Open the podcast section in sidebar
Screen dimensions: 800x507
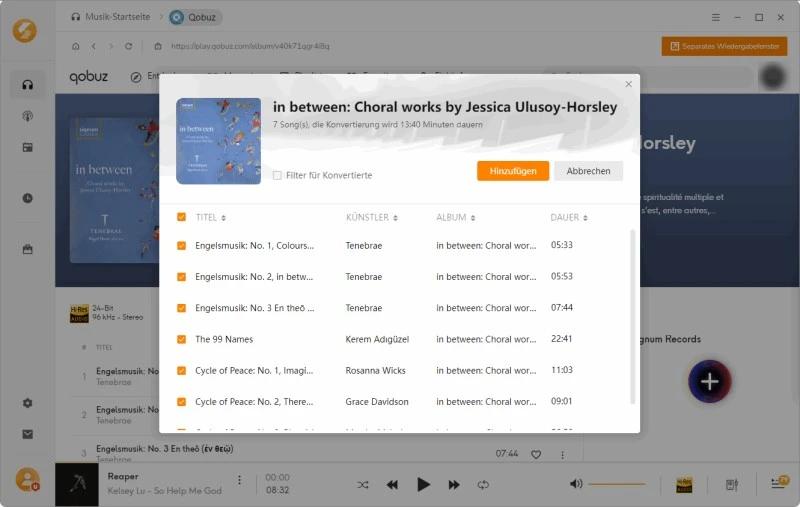point(28,116)
